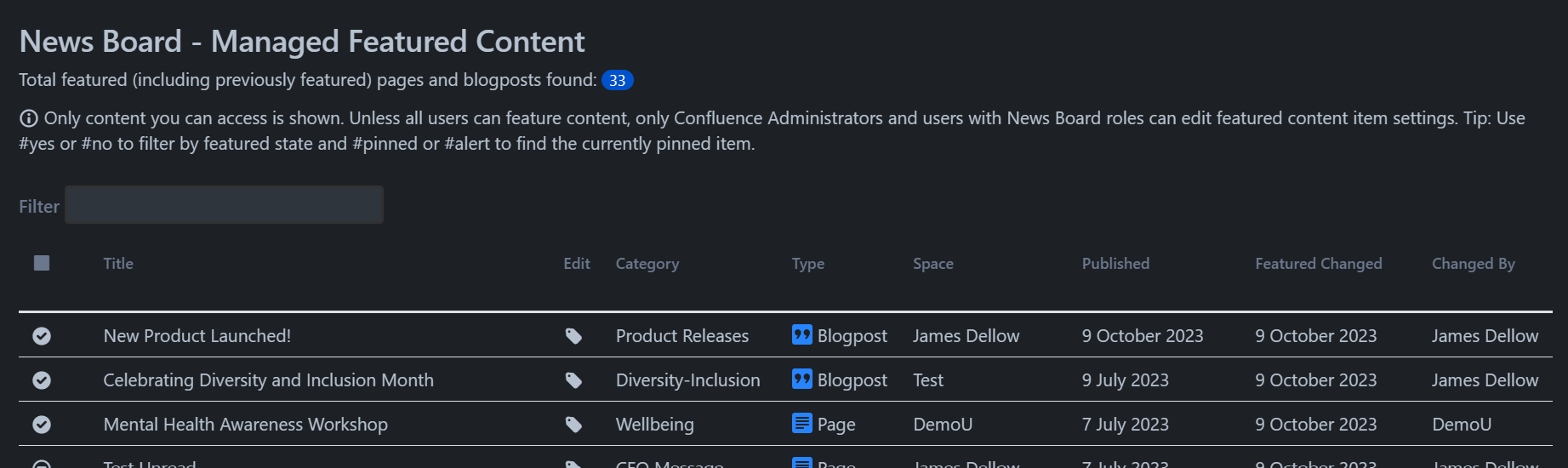
Task: Click the edit tag icon for Celebrating Diversity row
Action: click(x=573, y=380)
